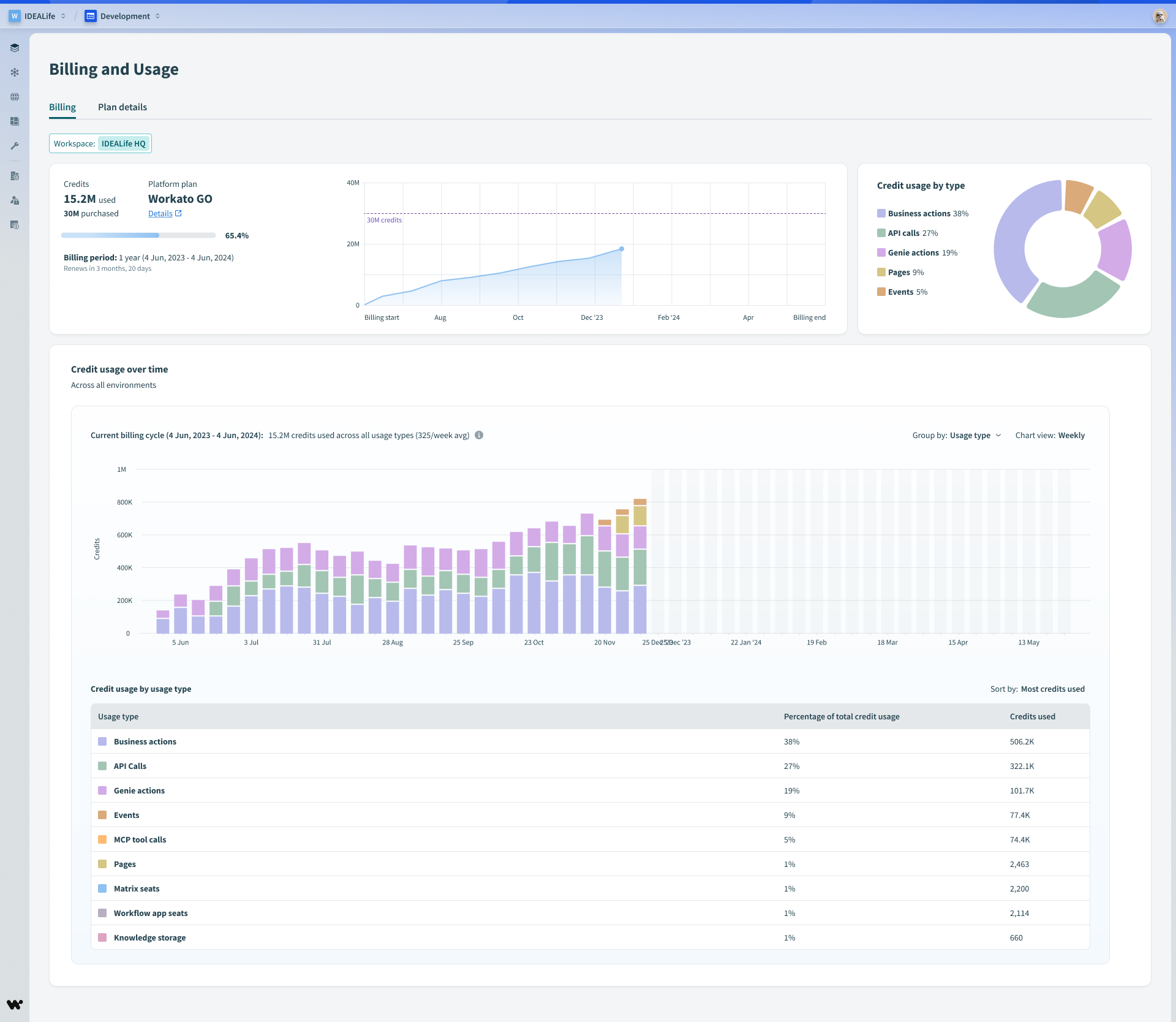
Task: Open the platform plan Details link
Action: [x=160, y=213]
